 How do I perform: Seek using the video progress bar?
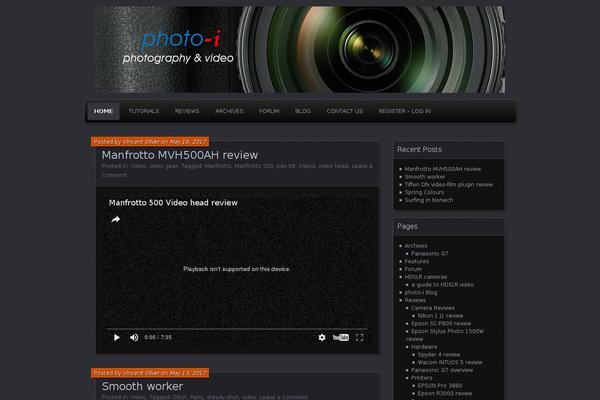point(237,328)
